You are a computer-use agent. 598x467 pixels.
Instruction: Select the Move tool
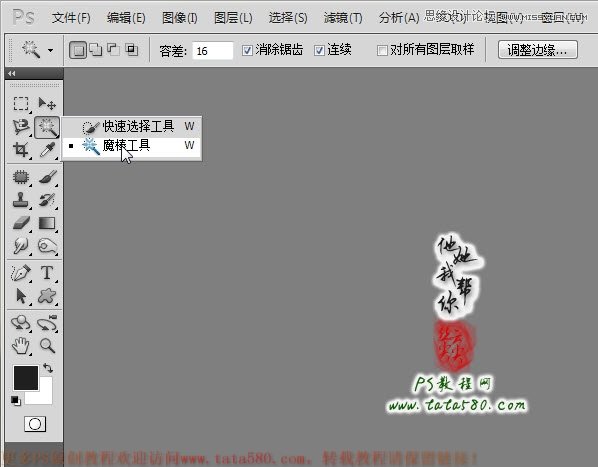tap(47, 103)
